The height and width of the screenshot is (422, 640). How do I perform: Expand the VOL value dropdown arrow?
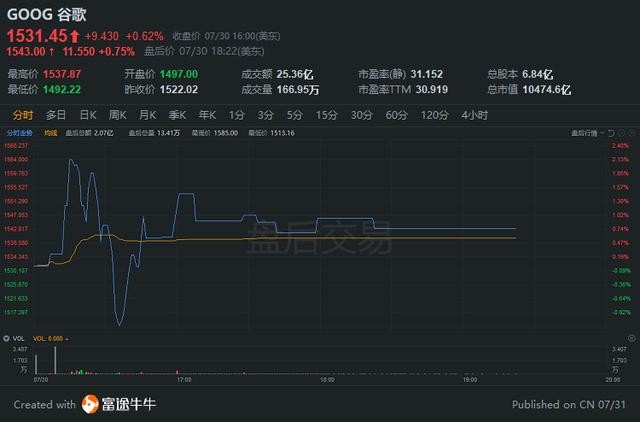pos(67,339)
